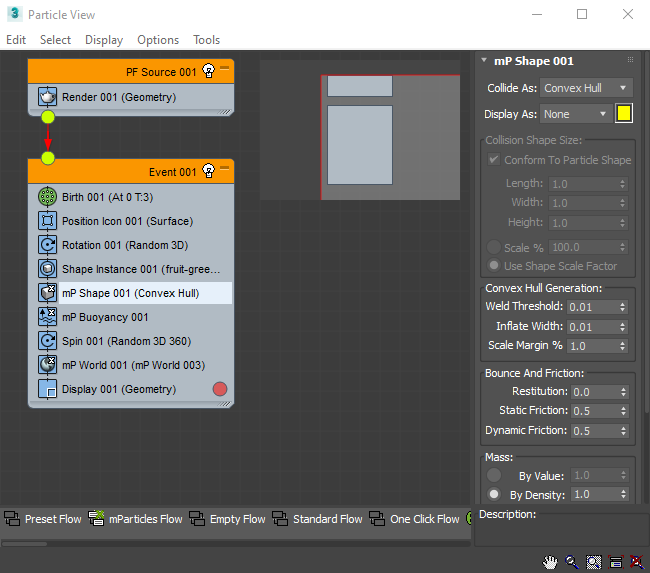Select the Scale % radio button
650x573 pixels.
coord(493,247)
